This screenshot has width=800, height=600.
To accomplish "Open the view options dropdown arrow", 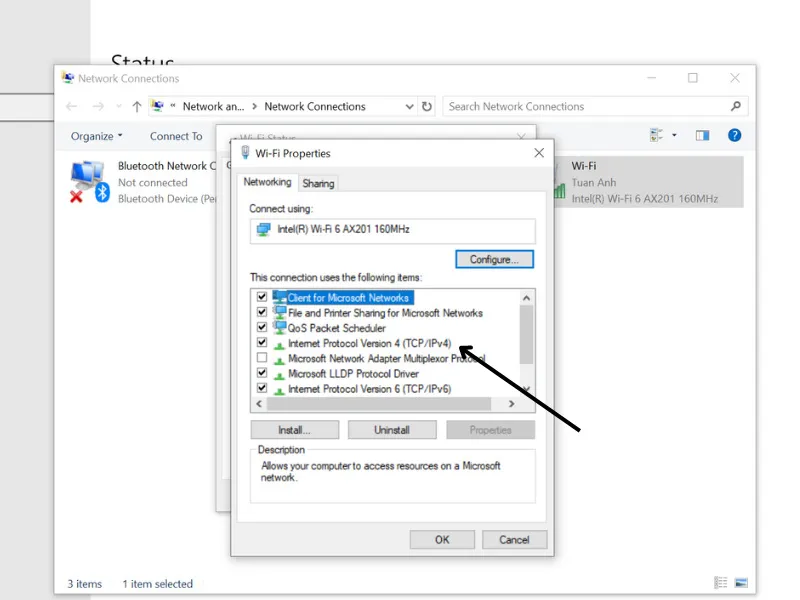I will (x=674, y=135).
